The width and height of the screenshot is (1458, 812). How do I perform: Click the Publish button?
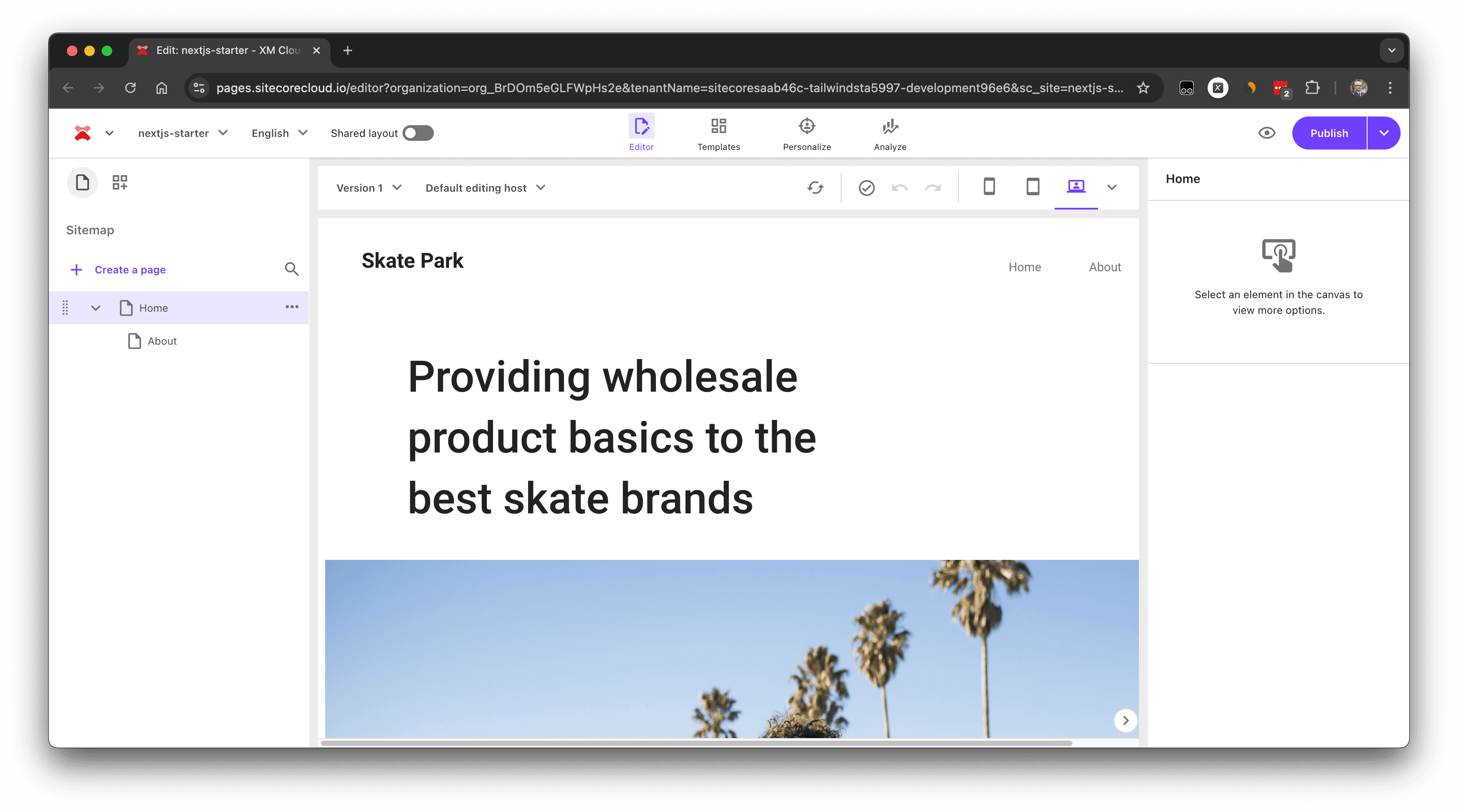pos(1328,133)
